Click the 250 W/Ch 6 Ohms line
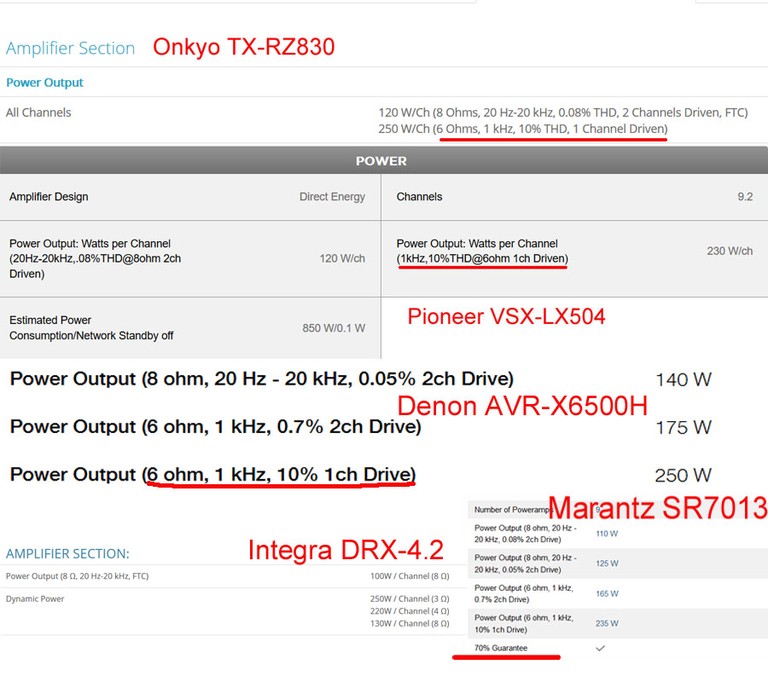 click(523, 129)
